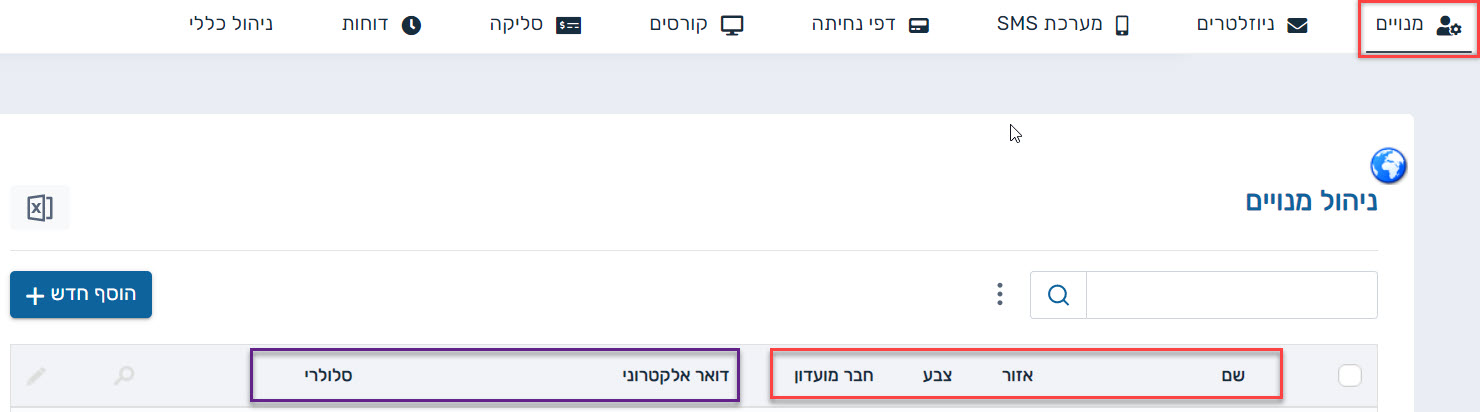1480x412 pixels.
Task: Sort by the שם name column
Action: (x=1232, y=377)
